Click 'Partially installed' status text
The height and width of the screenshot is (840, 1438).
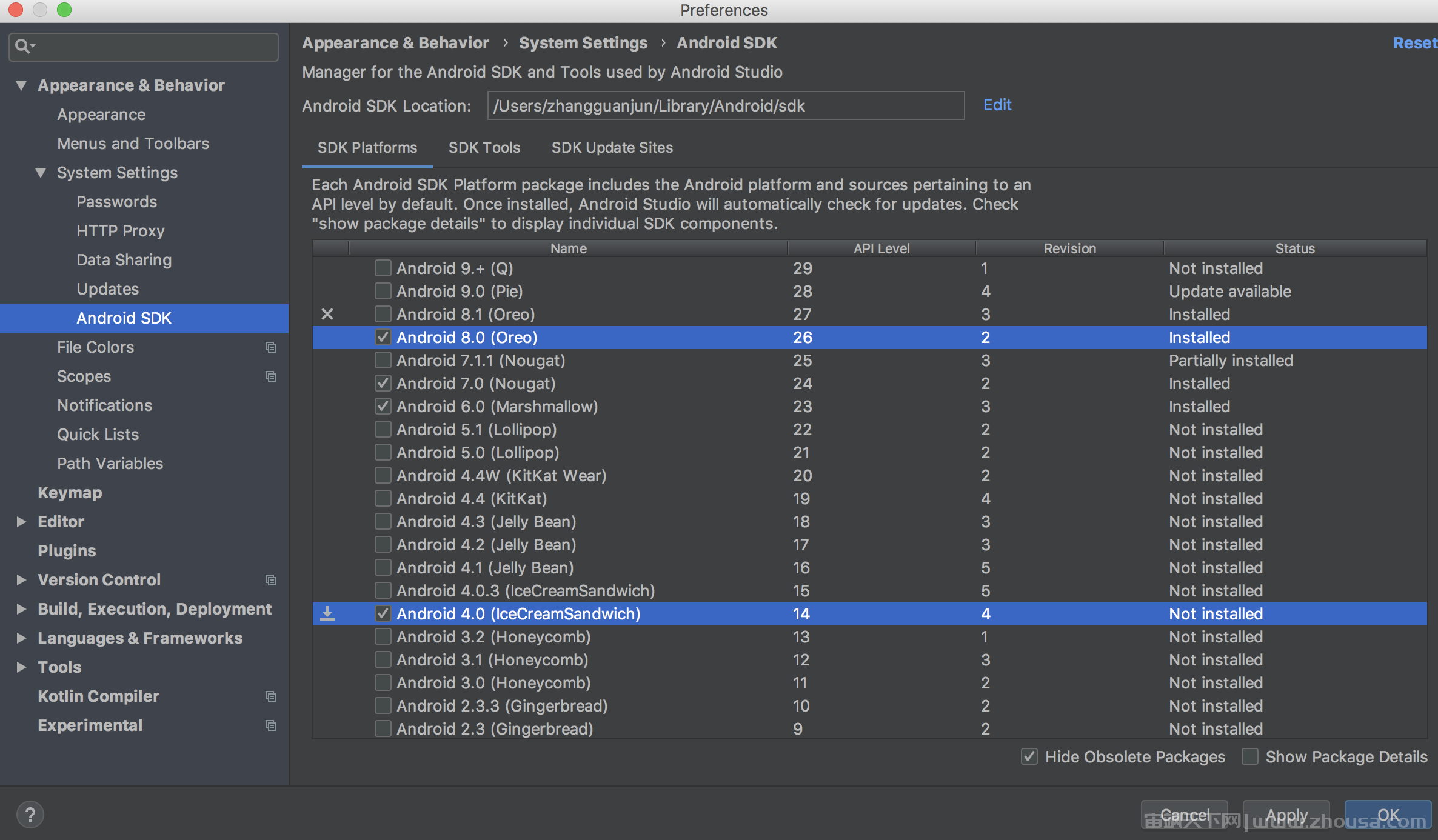pos(1231,360)
